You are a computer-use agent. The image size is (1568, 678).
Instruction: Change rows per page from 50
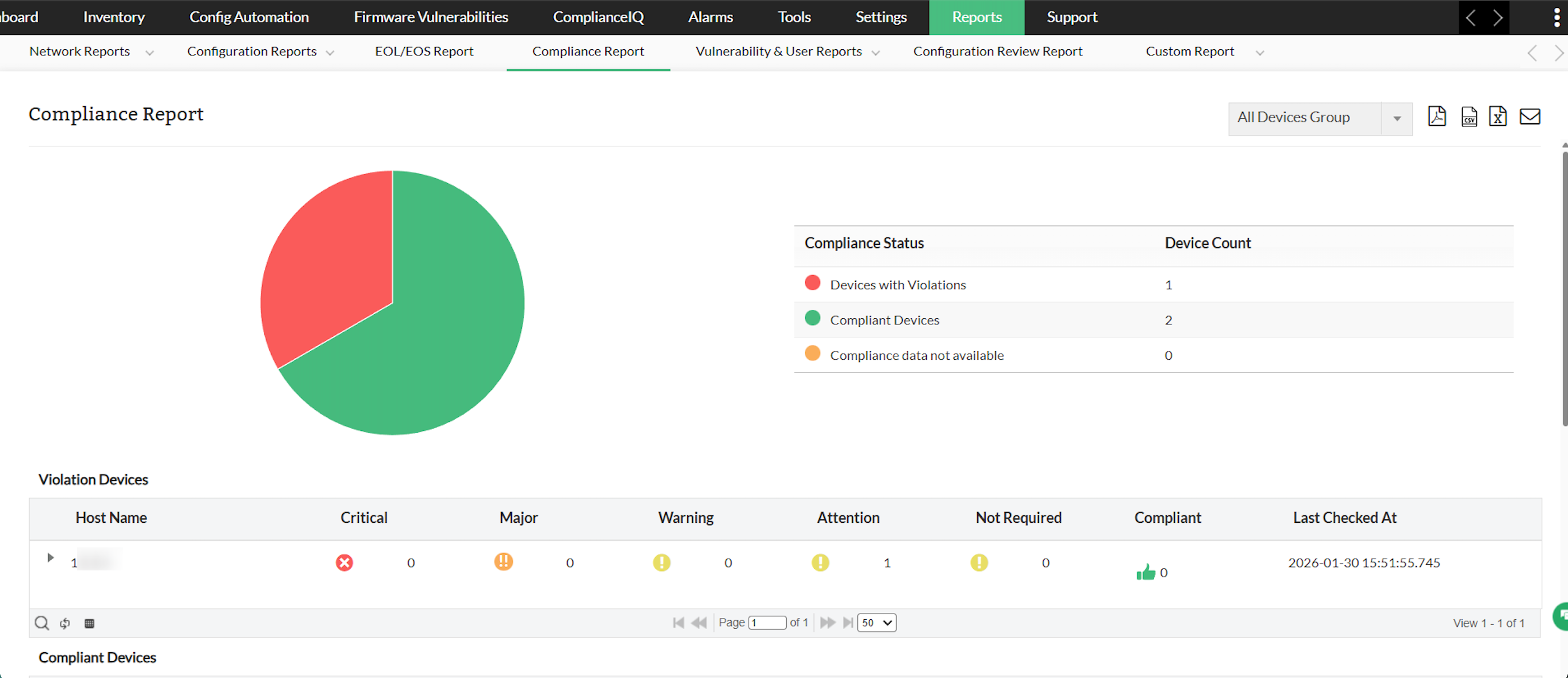(876, 623)
